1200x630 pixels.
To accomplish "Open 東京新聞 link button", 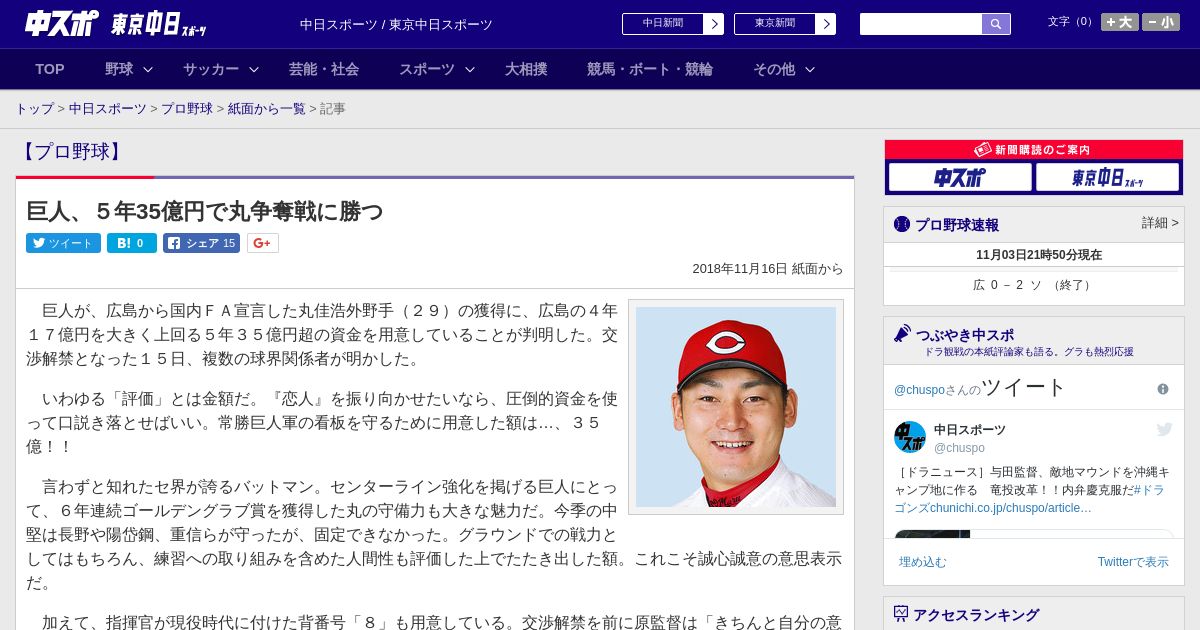I will tap(775, 24).
